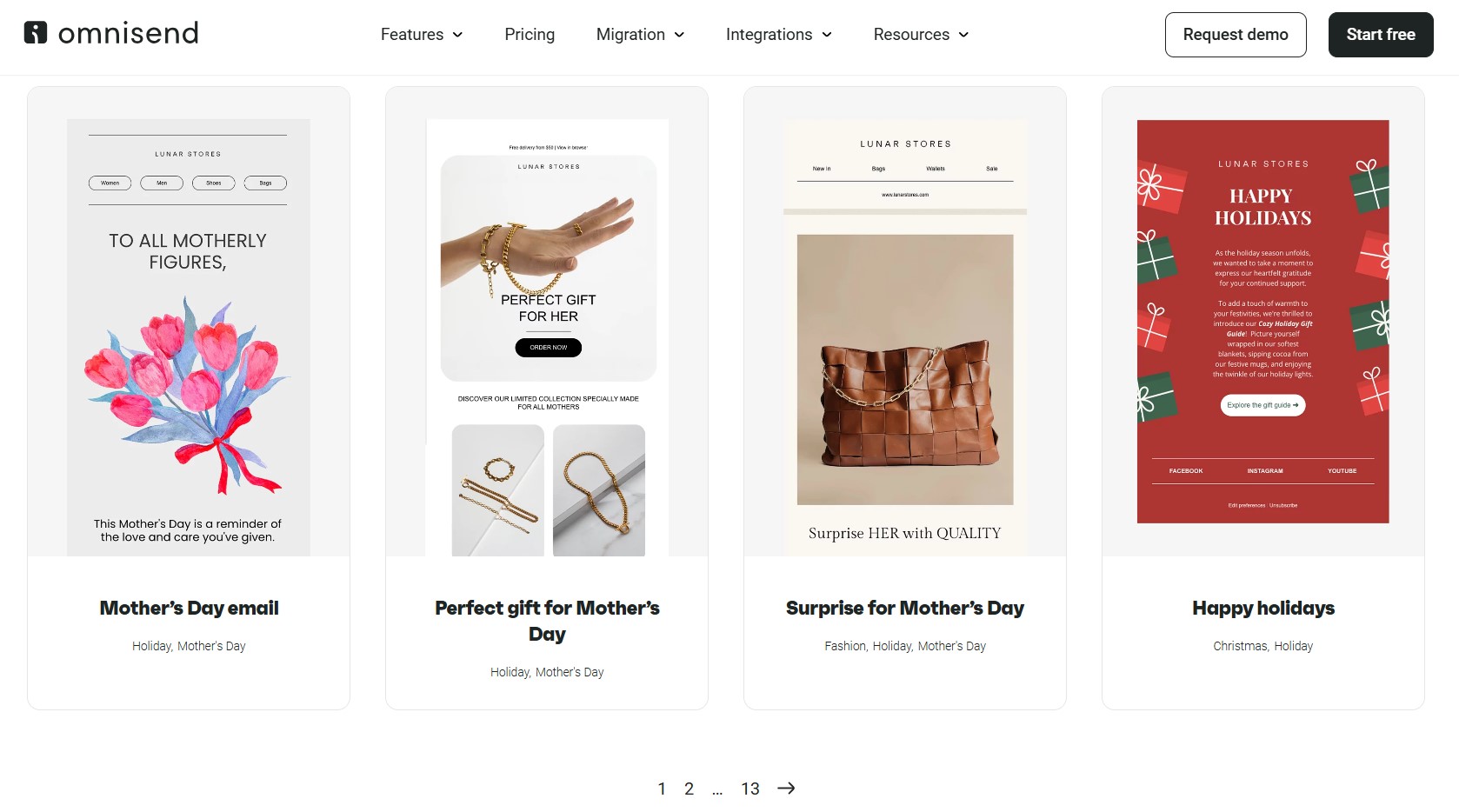Go to next page with arrow icon

click(786, 789)
